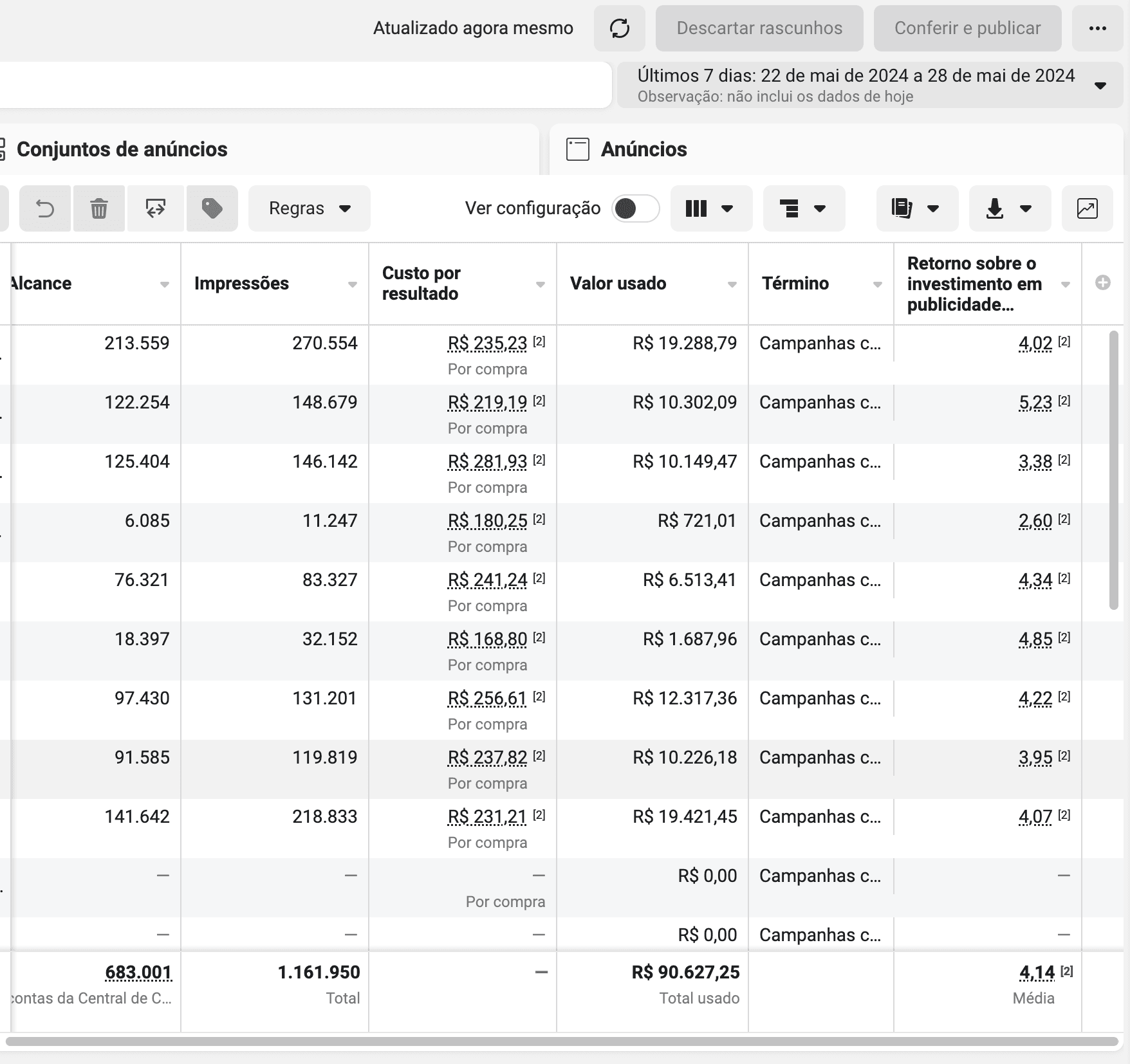1130x1064 pixels.
Task: Open the three-dot more options menu
Action: point(1097,28)
